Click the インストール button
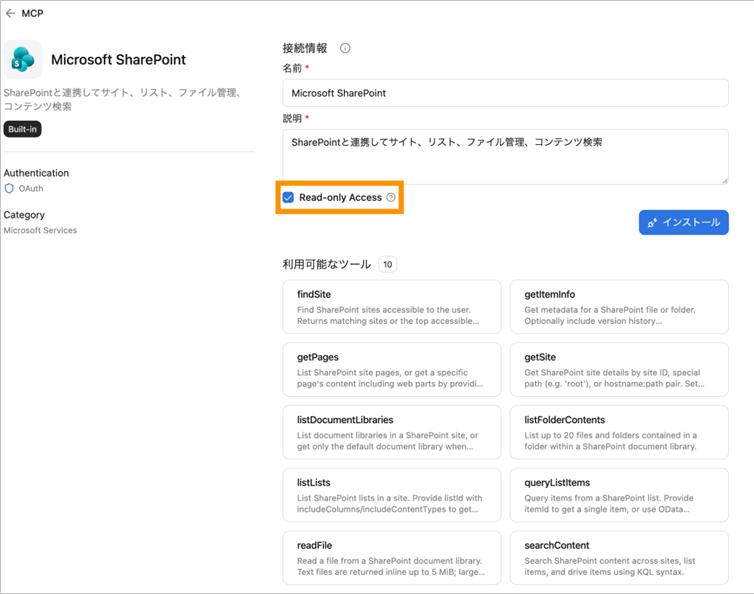The image size is (754, 594). click(x=683, y=222)
